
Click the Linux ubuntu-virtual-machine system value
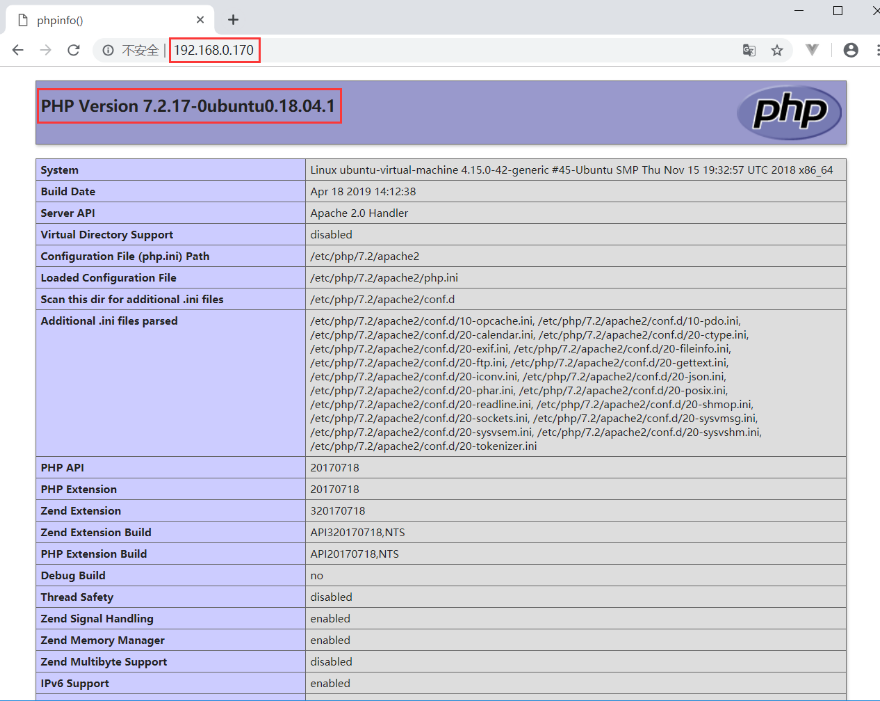pos(571,170)
